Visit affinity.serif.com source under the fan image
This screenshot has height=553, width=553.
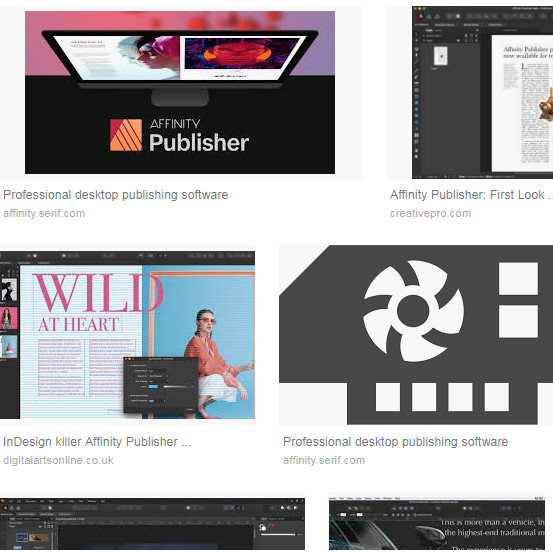coord(324,461)
